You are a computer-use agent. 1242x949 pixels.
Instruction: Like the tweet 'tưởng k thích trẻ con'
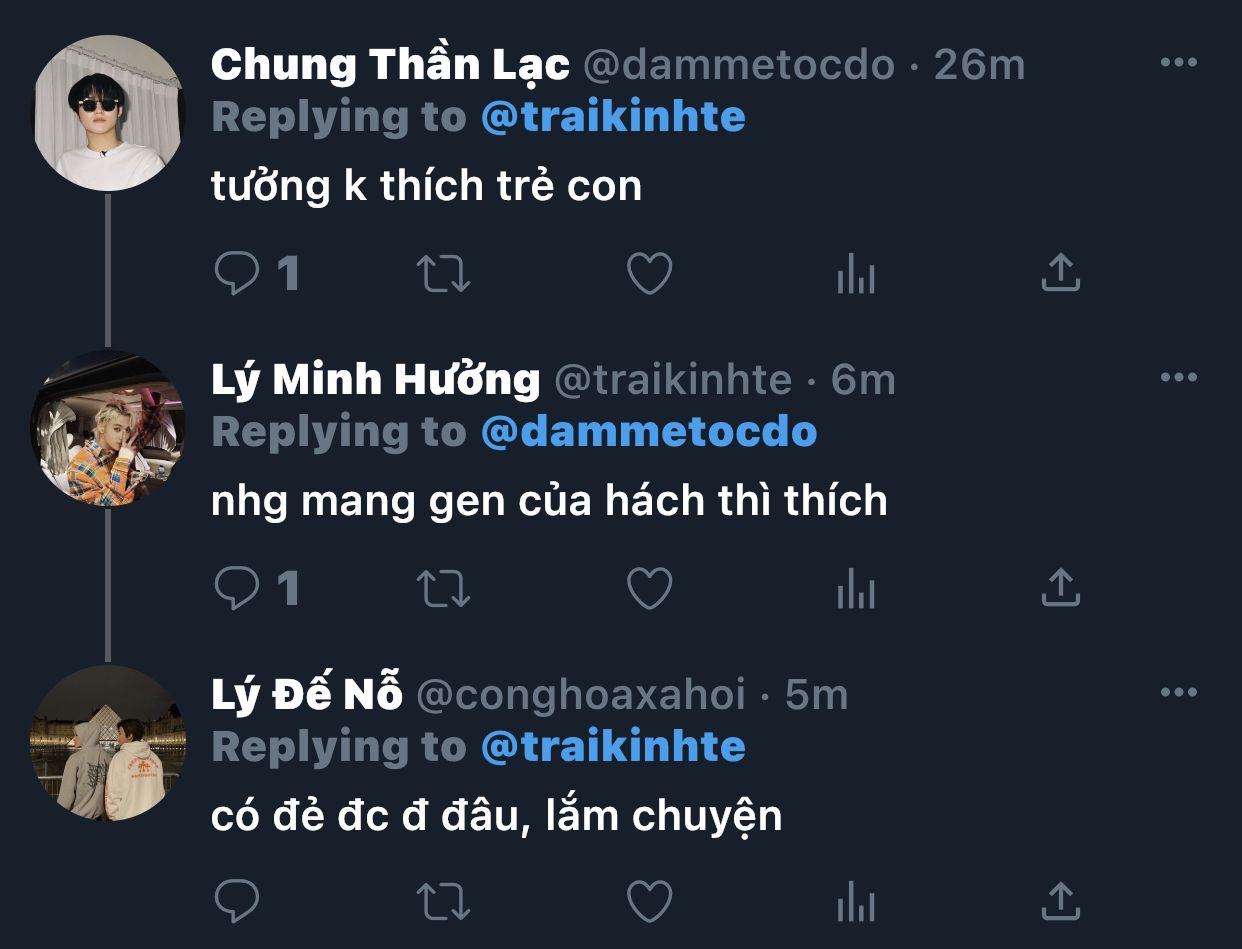point(649,273)
